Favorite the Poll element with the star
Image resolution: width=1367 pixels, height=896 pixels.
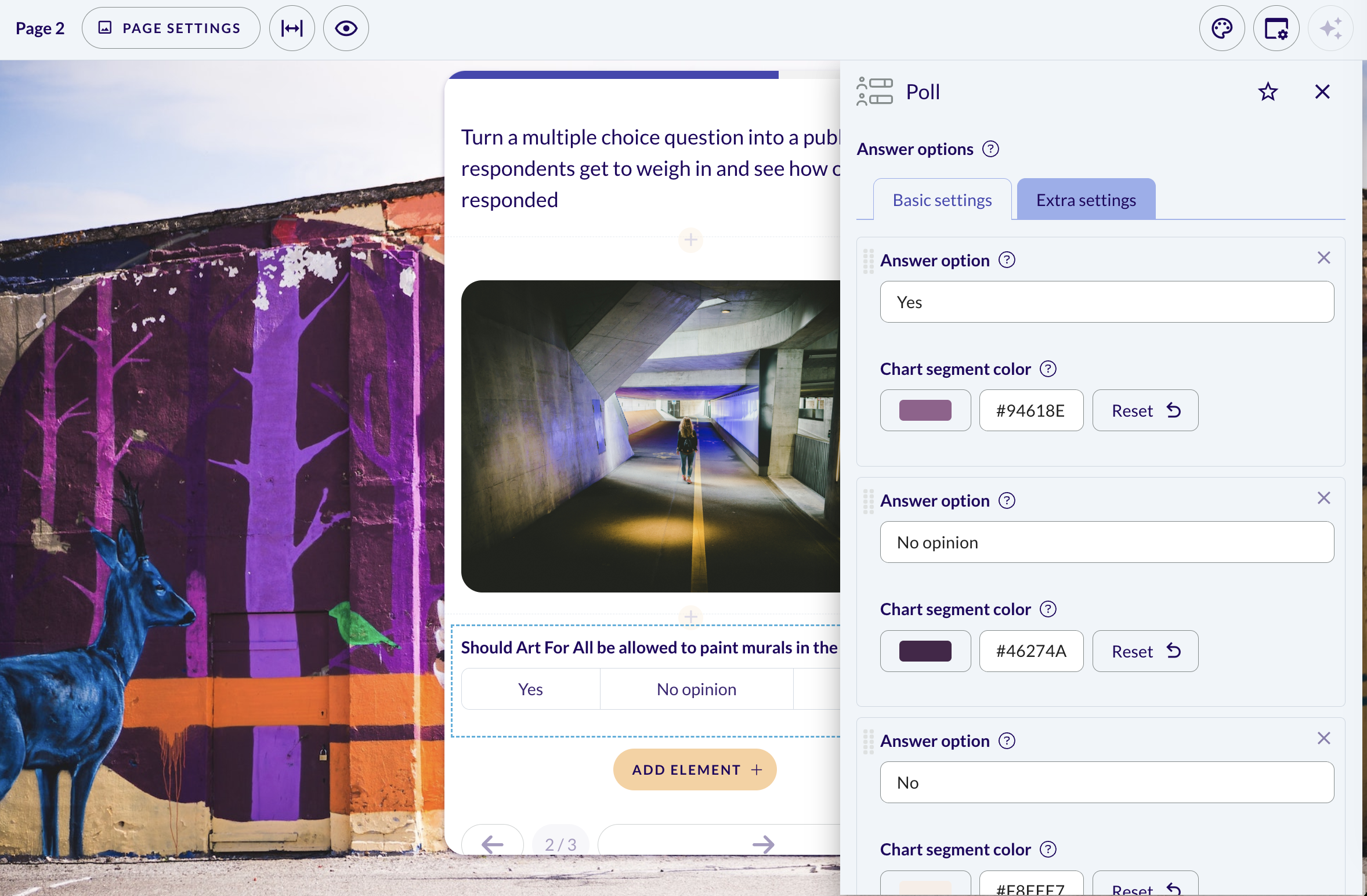(x=1268, y=92)
